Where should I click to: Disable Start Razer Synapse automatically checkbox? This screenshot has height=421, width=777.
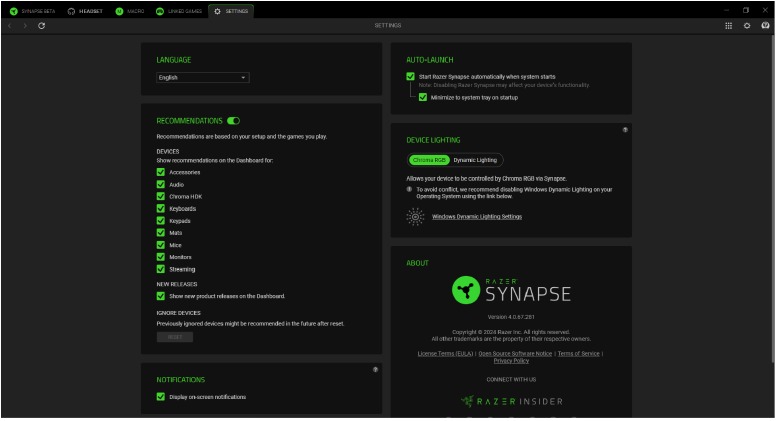(x=410, y=76)
